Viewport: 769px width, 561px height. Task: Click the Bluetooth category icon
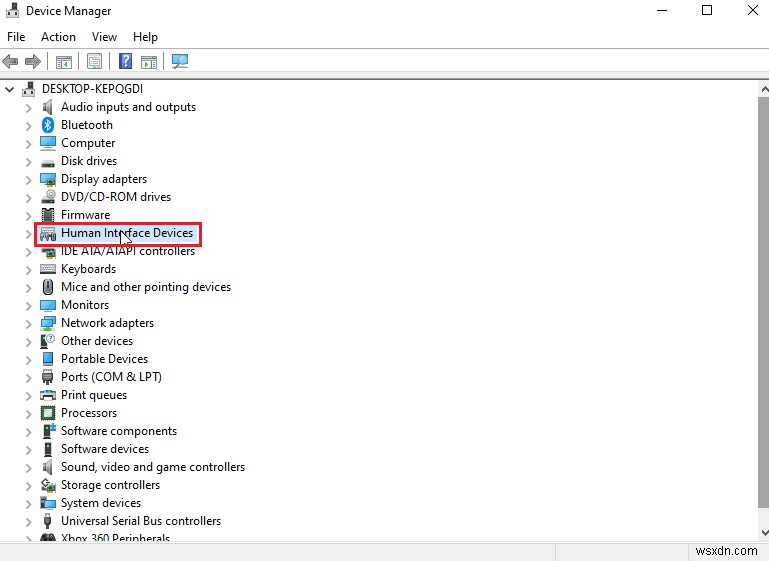pos(48,125)
